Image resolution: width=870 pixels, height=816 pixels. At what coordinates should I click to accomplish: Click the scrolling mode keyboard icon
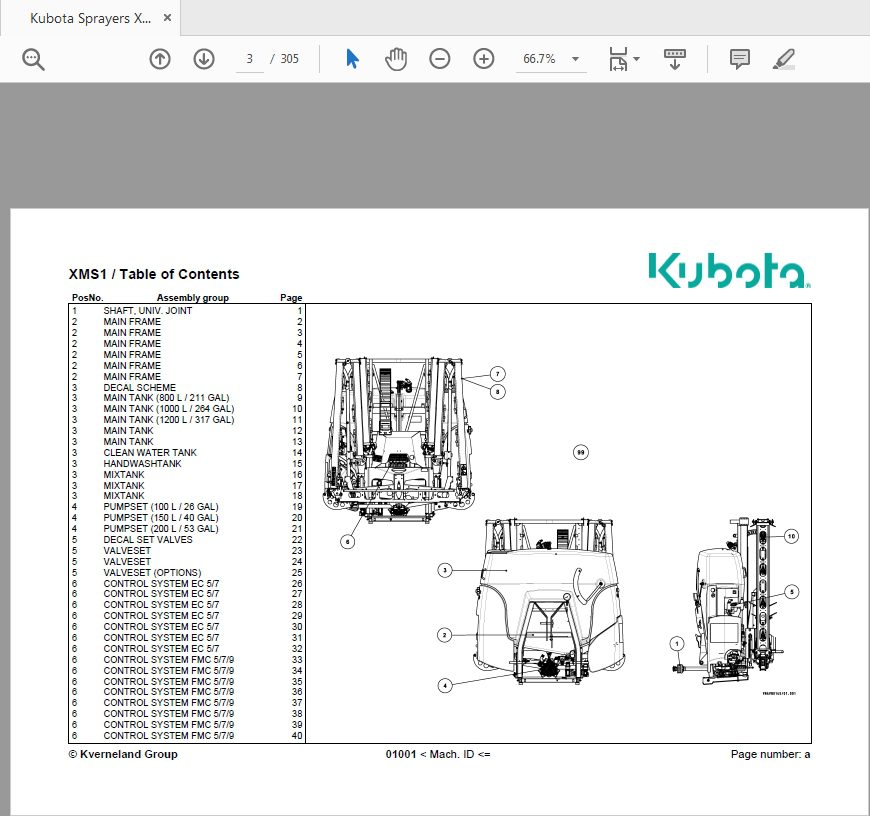pos(674,59)
